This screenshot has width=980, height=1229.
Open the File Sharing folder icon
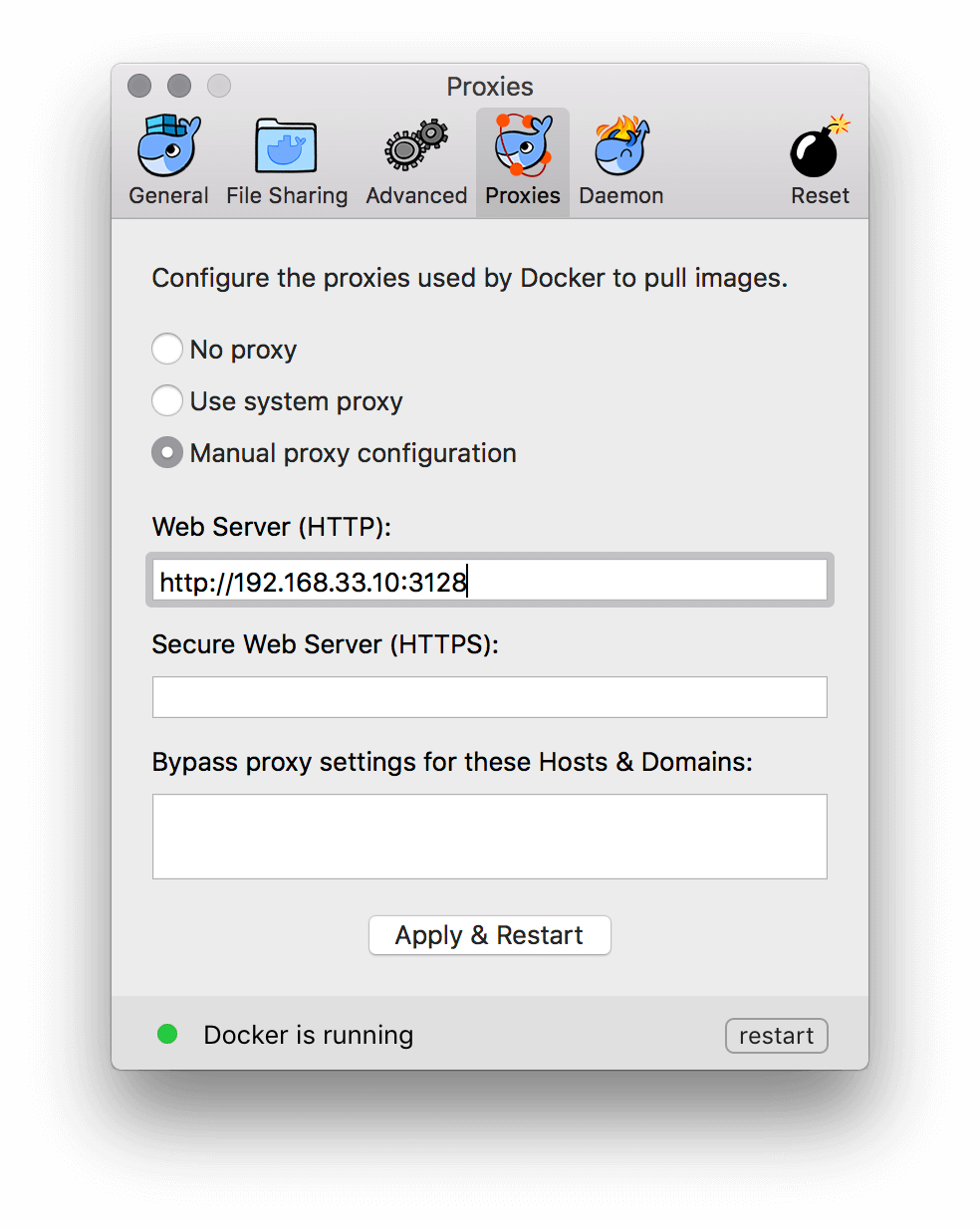(286, 146)
